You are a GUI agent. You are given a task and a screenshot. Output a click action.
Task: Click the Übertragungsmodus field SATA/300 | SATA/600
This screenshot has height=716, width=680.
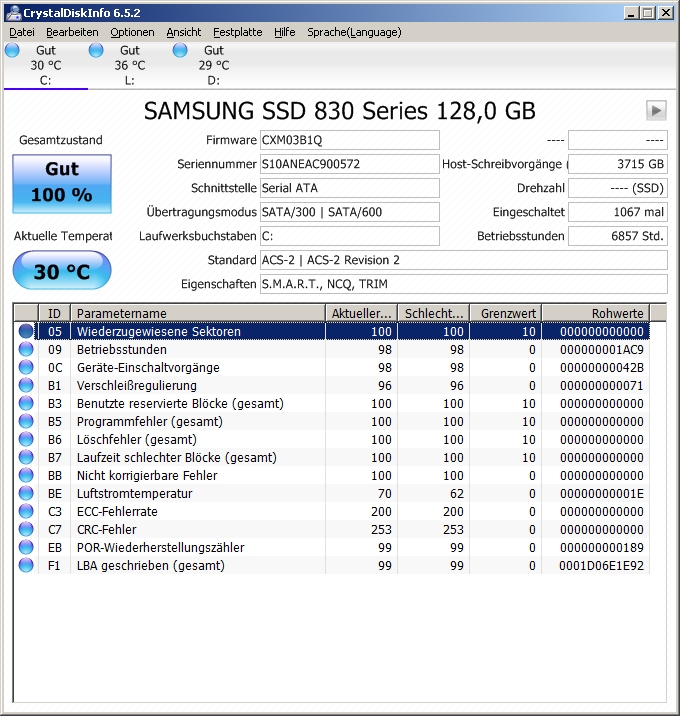pyautogui.click(x=350, y=212)
